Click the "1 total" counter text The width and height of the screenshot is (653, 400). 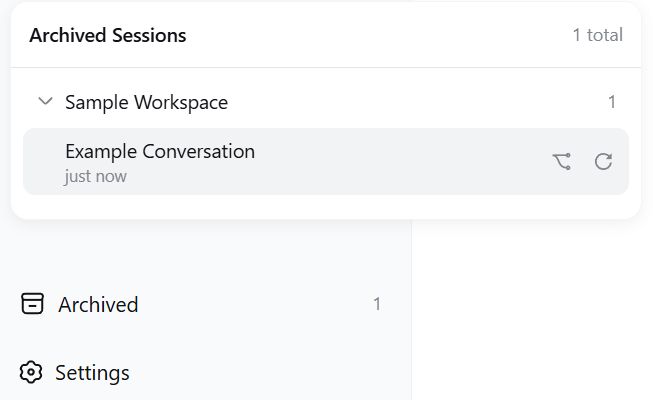(x=598, y=35)
